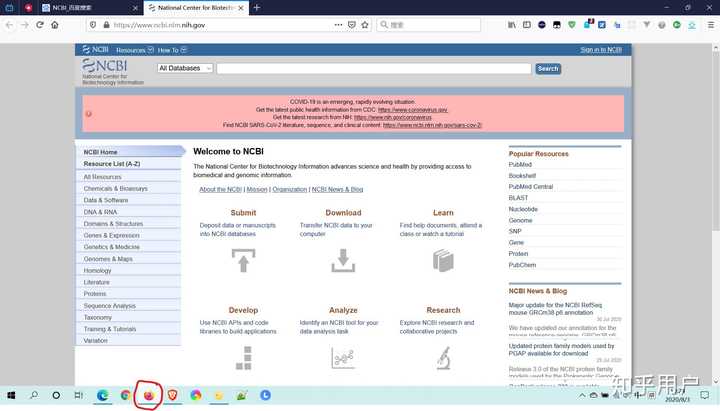Click the Search button
The width and height of the screenshot is (720, 411).
(x=548, y=68)
